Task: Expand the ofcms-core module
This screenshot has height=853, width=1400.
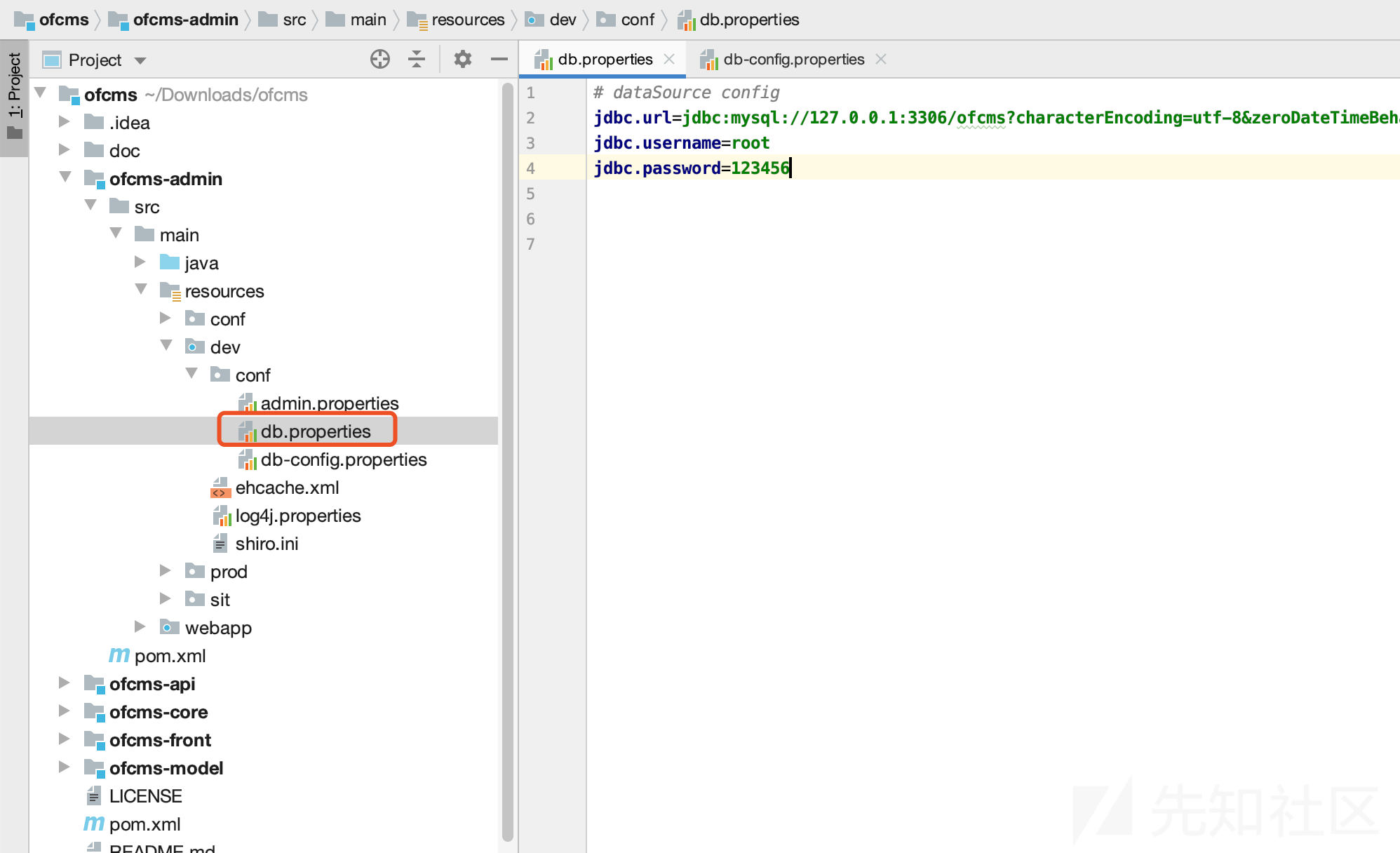Action: (65, 711)
